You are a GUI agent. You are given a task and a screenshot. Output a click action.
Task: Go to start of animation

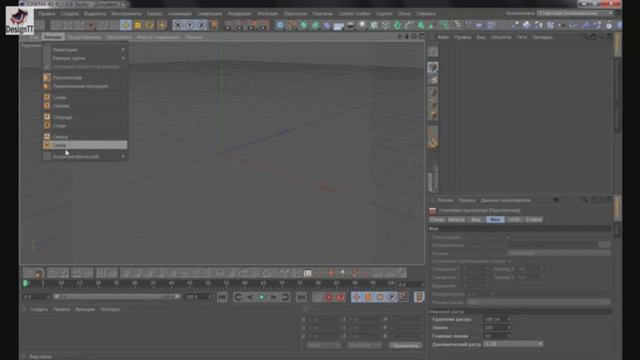tap(222, 297)
